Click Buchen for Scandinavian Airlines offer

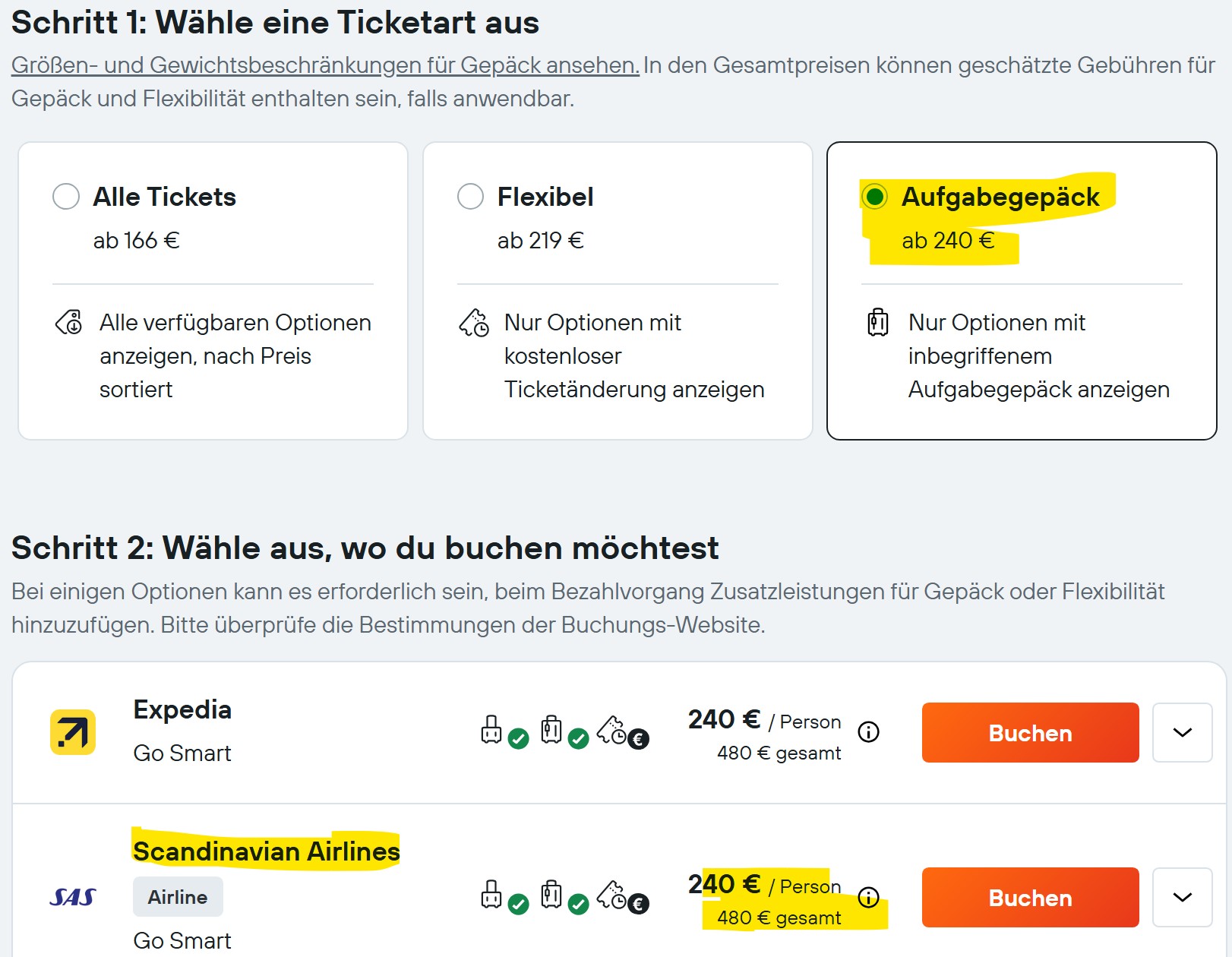coord(1030,897)
